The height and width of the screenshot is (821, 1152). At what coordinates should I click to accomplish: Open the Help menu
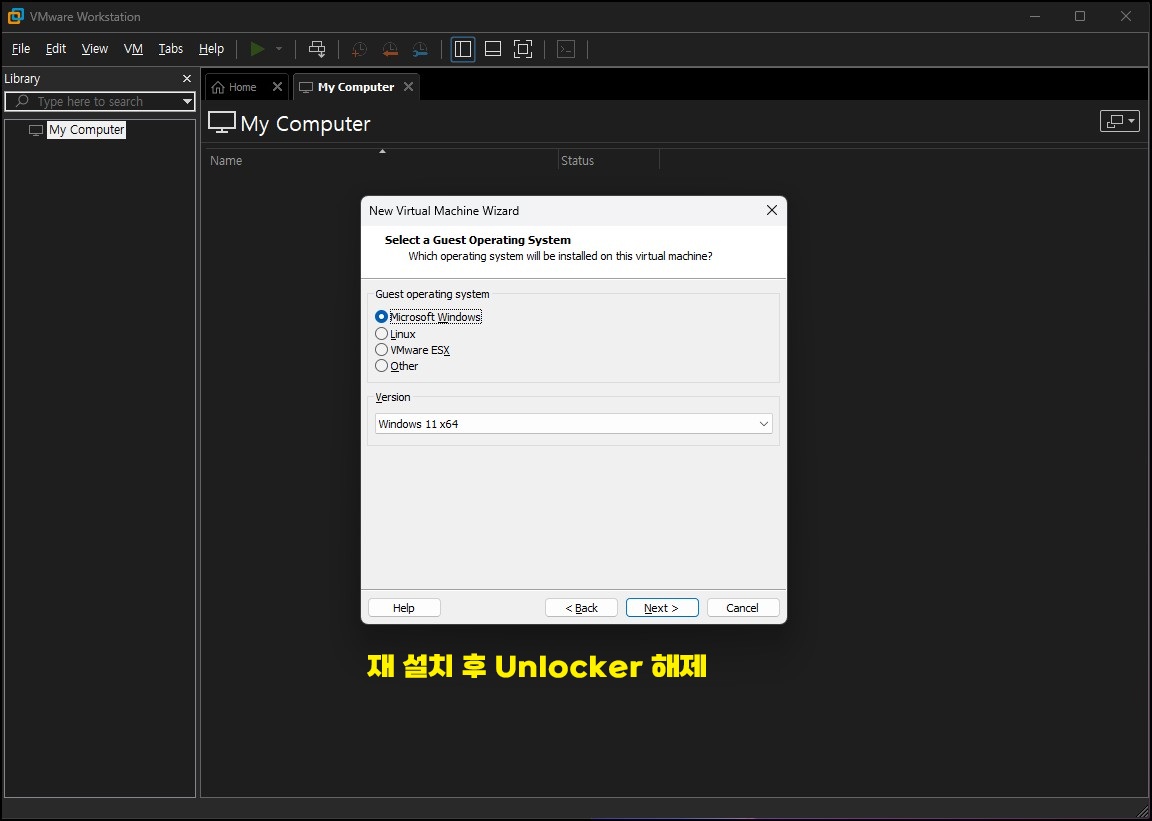pyautogui.click(x=211, y=49)
